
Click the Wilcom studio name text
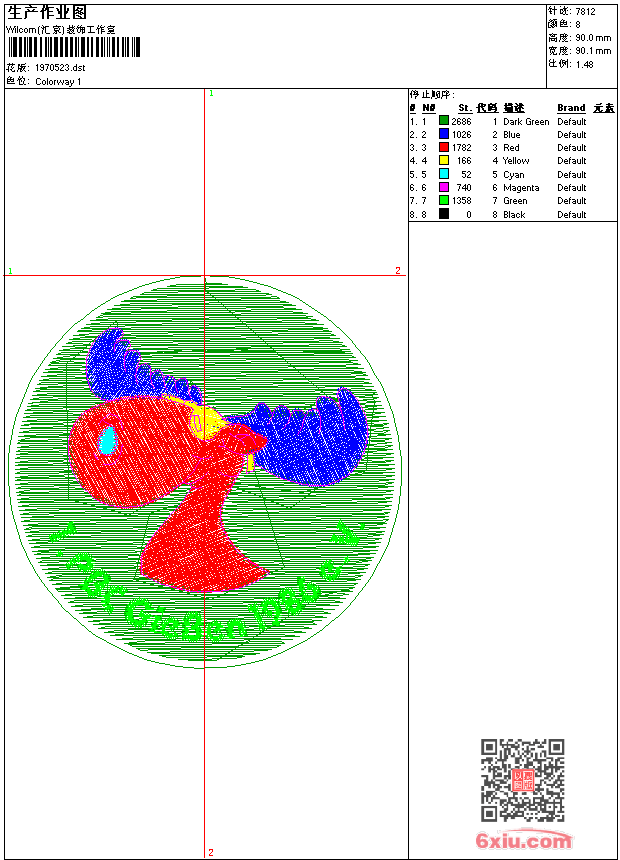tap(61, 30)
